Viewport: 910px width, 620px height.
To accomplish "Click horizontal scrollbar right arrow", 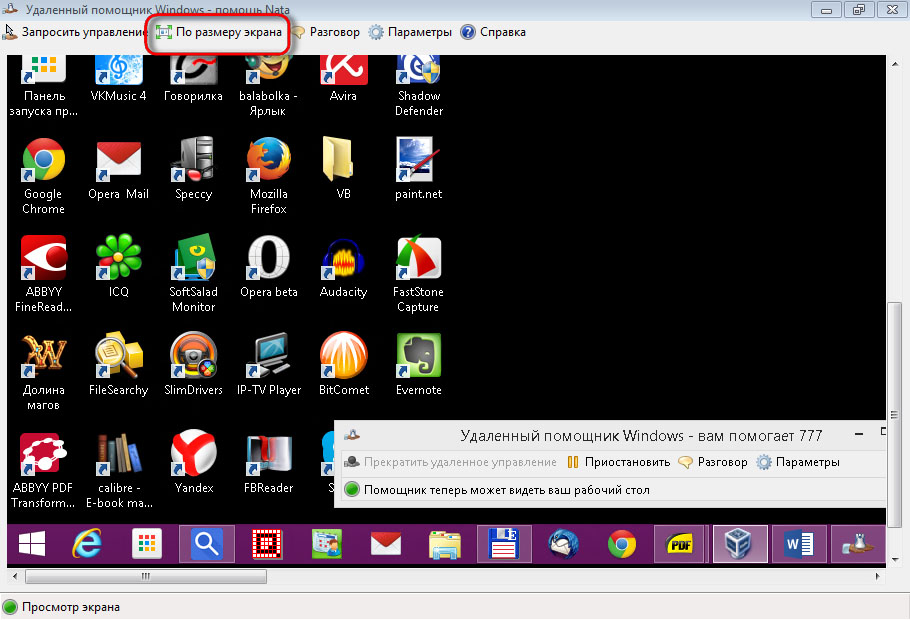I will 878,576.
